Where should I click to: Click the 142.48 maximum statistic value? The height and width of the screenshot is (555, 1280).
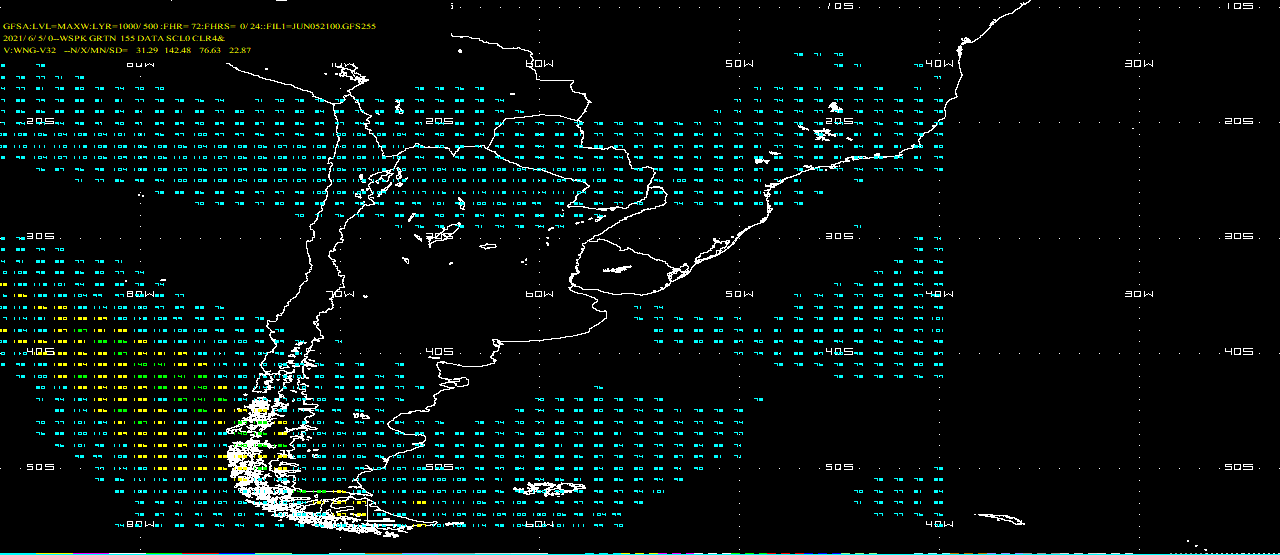pos(177,49)
